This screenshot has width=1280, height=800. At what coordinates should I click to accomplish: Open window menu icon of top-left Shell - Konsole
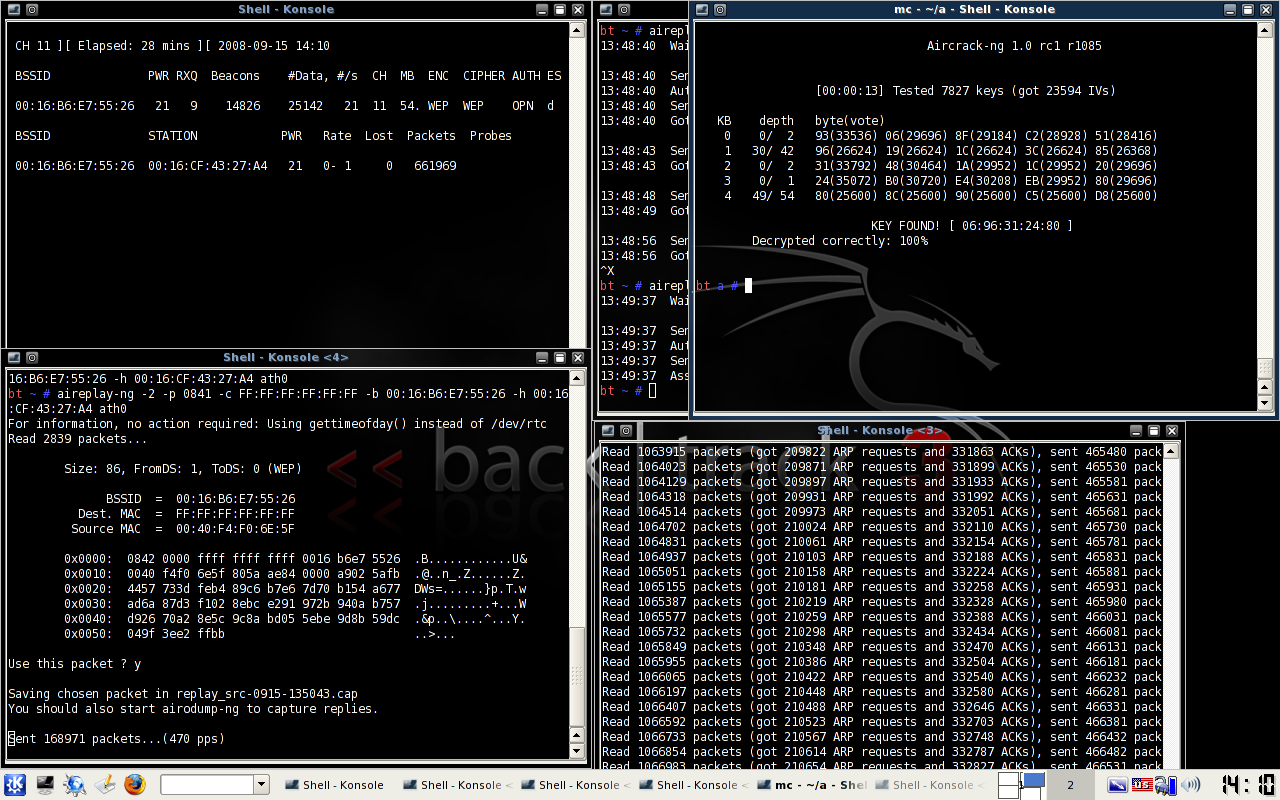coord(14,9)
